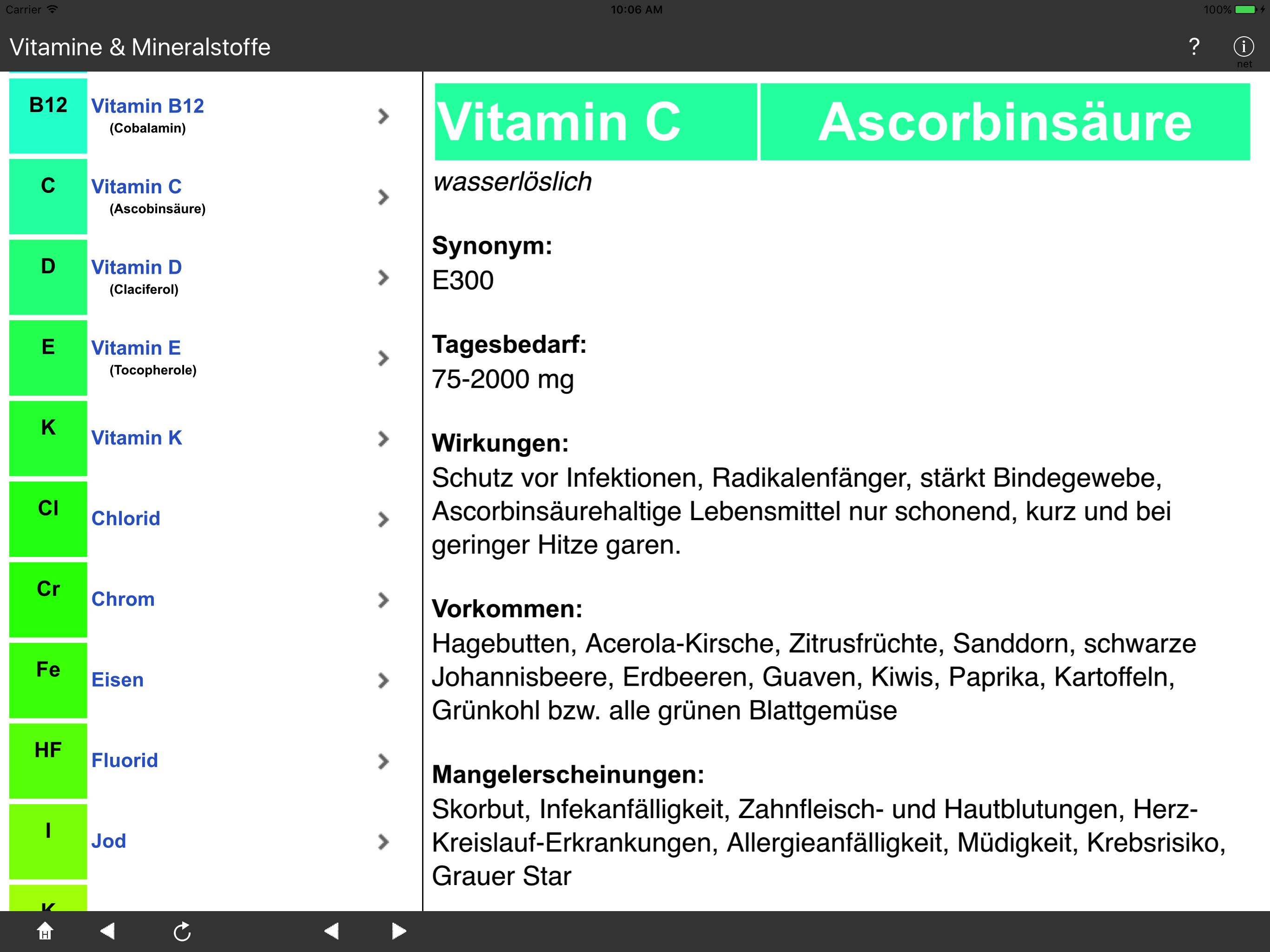Open the Chlorid row chevron

[383, 520]
